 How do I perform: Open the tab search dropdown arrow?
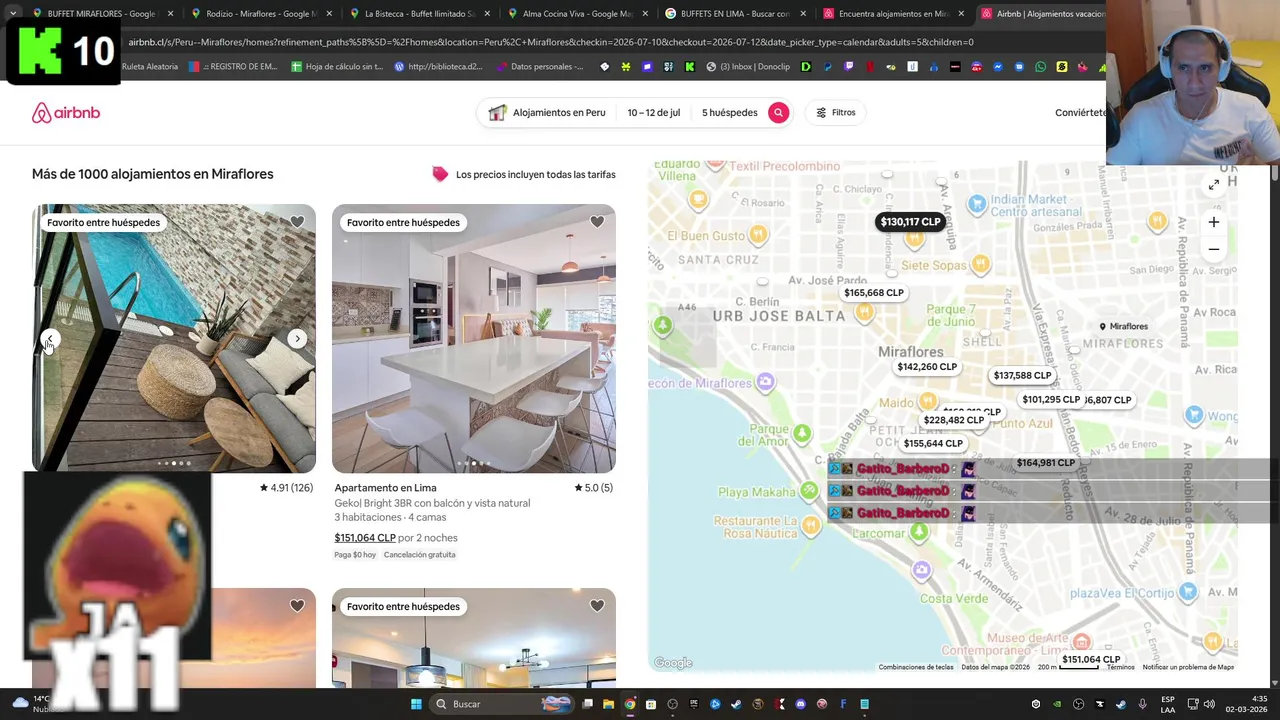(x=12, y=14)
